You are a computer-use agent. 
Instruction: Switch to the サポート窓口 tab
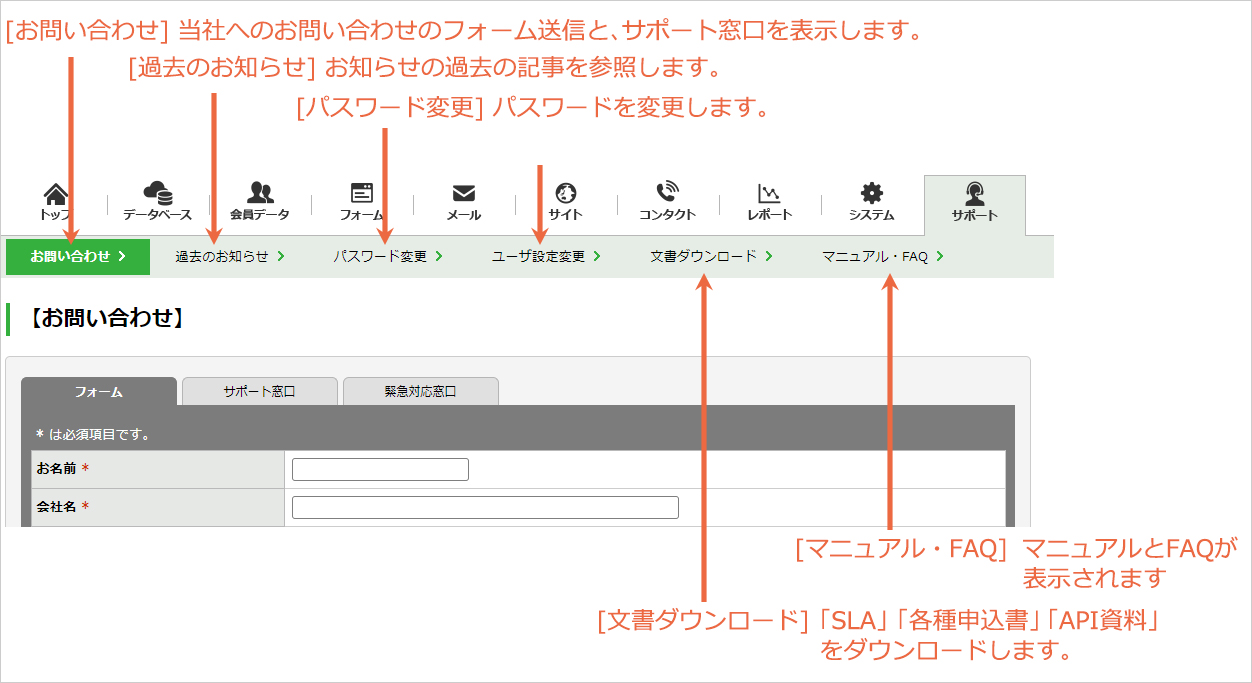[260, 391]
